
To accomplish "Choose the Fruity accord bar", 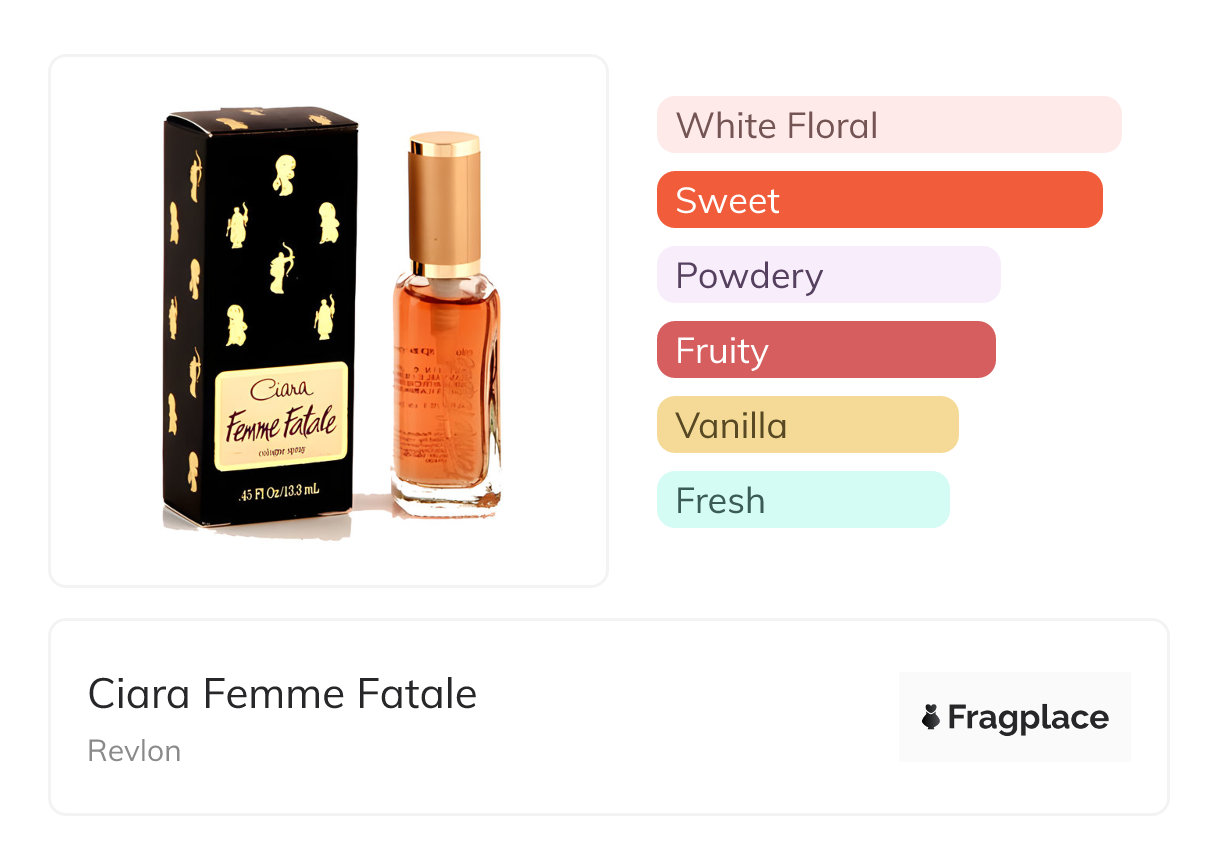I will [826, 350].
